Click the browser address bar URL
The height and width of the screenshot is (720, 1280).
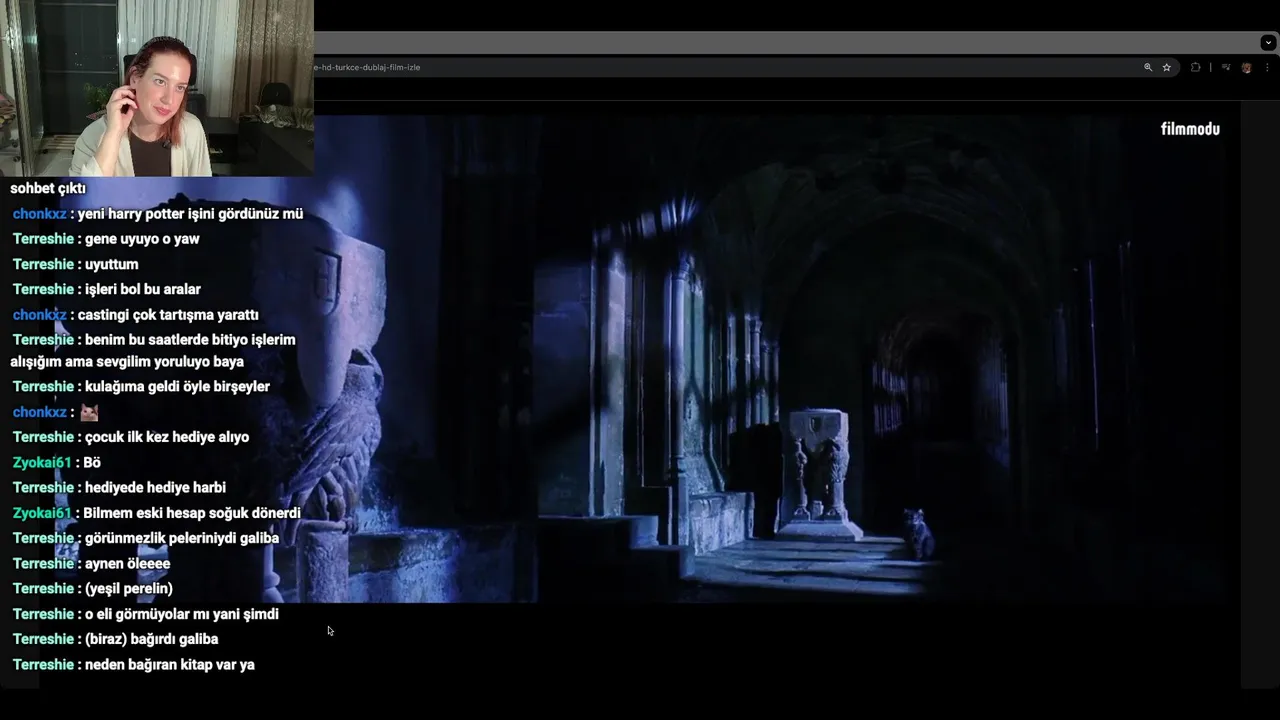tap(367, 67)
